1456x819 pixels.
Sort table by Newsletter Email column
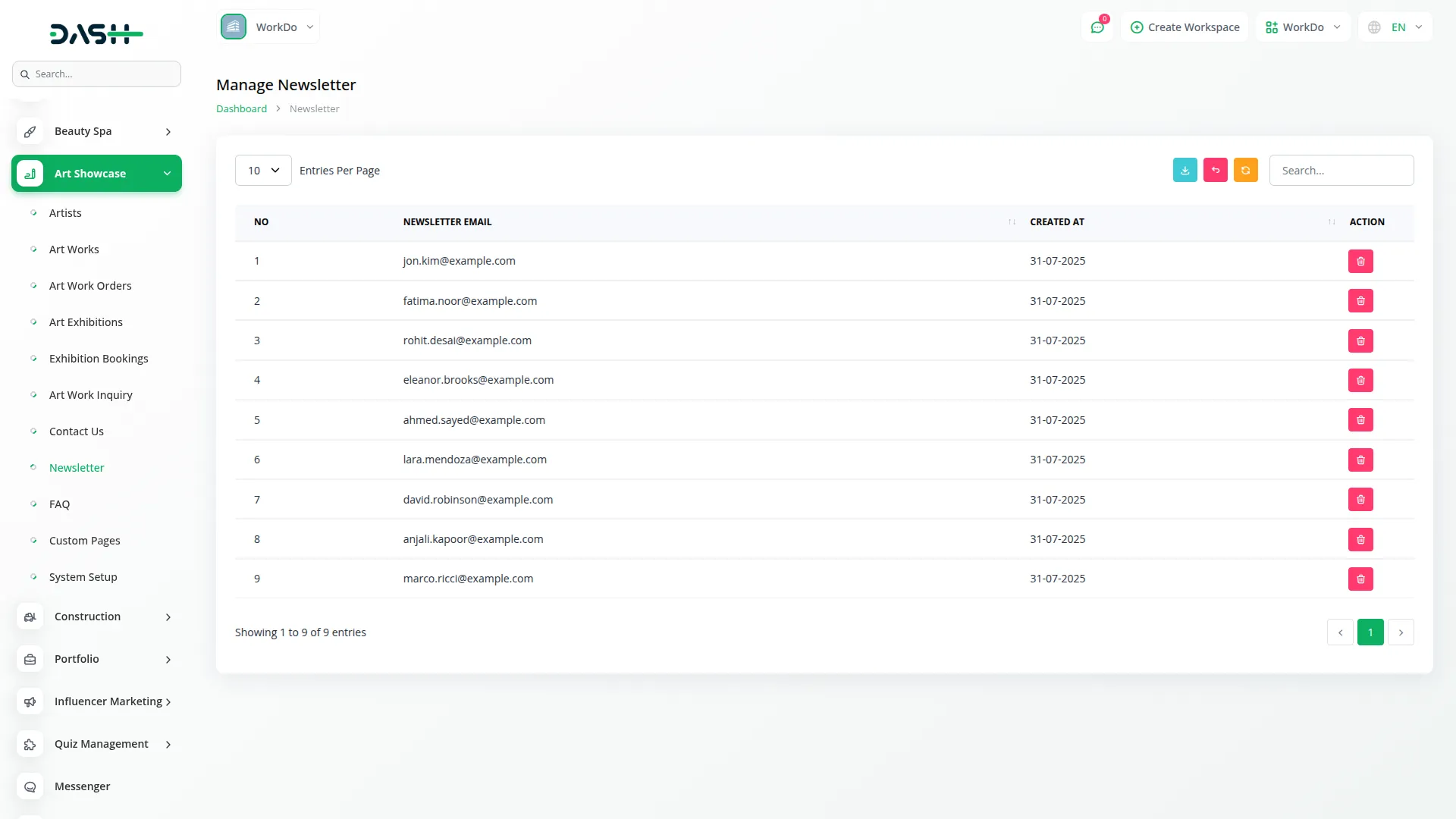447,222
